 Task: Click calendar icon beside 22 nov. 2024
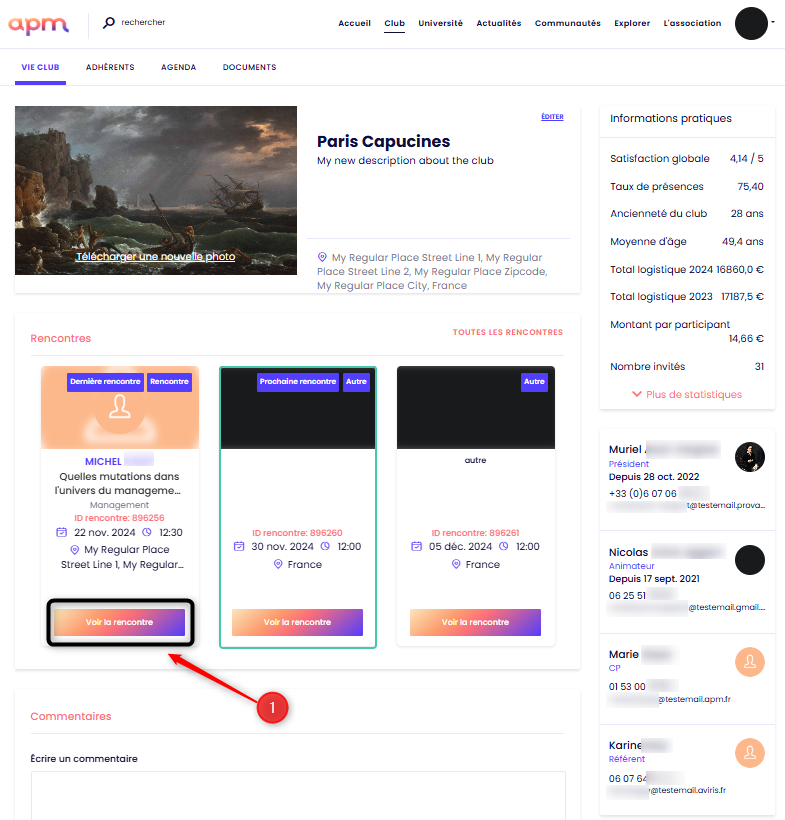62,532
